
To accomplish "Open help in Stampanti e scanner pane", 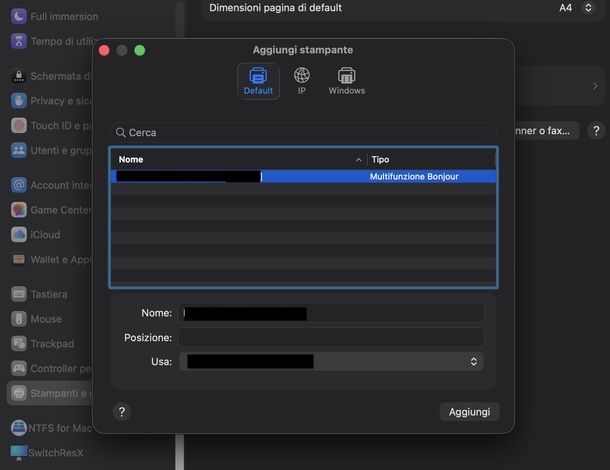I will pyautogui.click(x=596, y=131).
